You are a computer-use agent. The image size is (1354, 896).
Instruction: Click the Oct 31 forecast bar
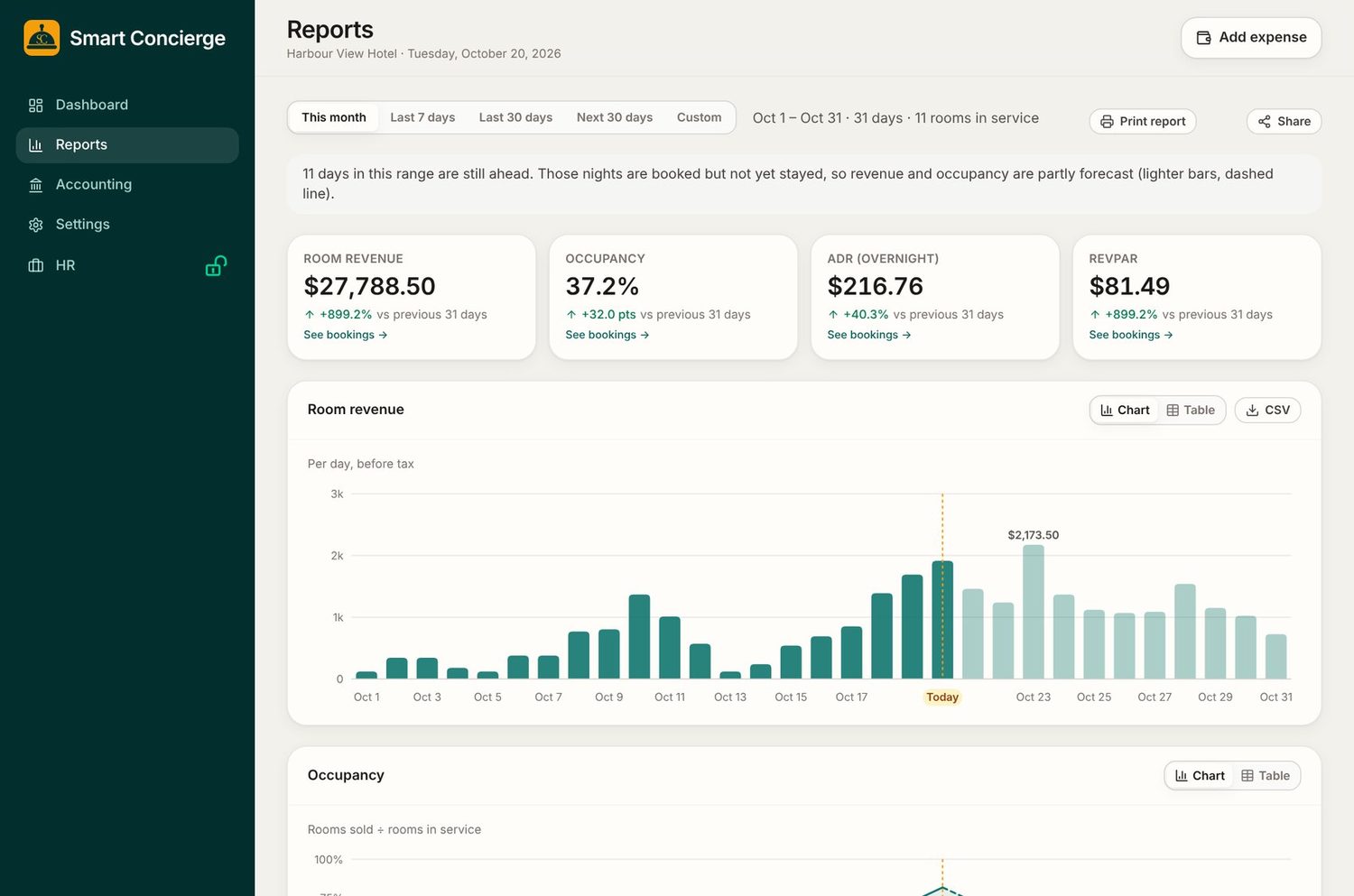(1275, 656)
